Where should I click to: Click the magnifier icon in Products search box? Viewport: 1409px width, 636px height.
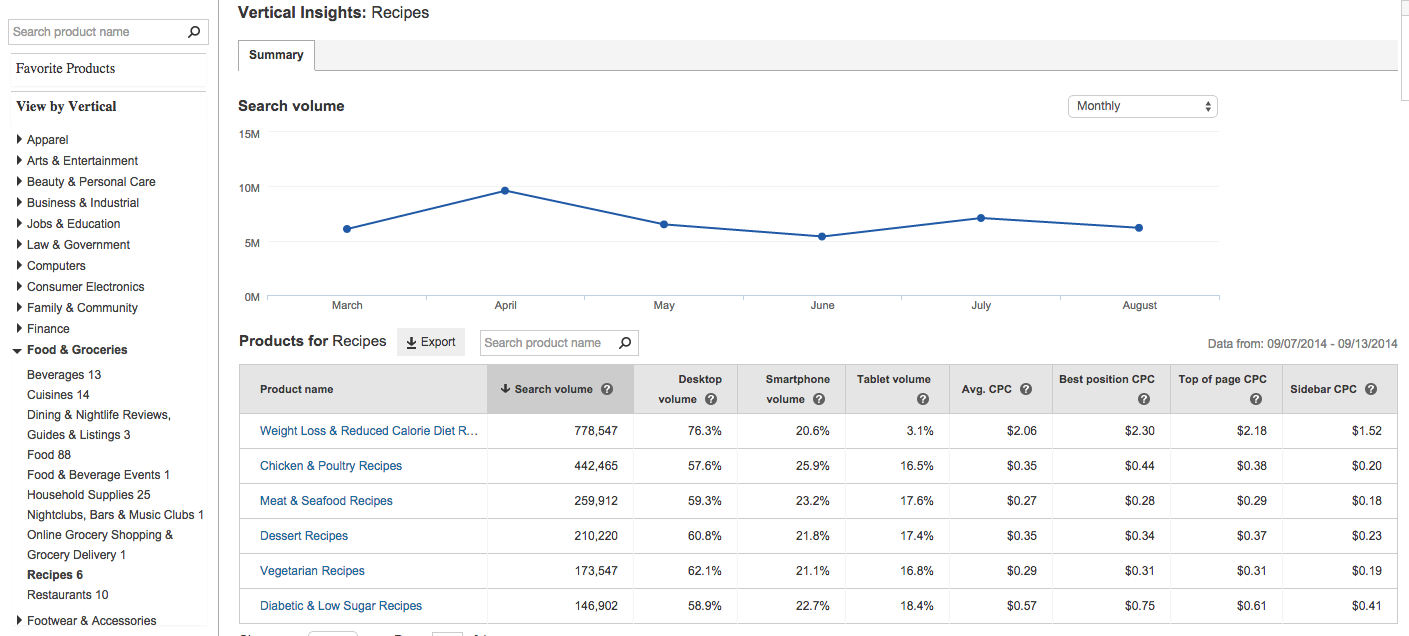pyautogui.click(x=625, y=342)
